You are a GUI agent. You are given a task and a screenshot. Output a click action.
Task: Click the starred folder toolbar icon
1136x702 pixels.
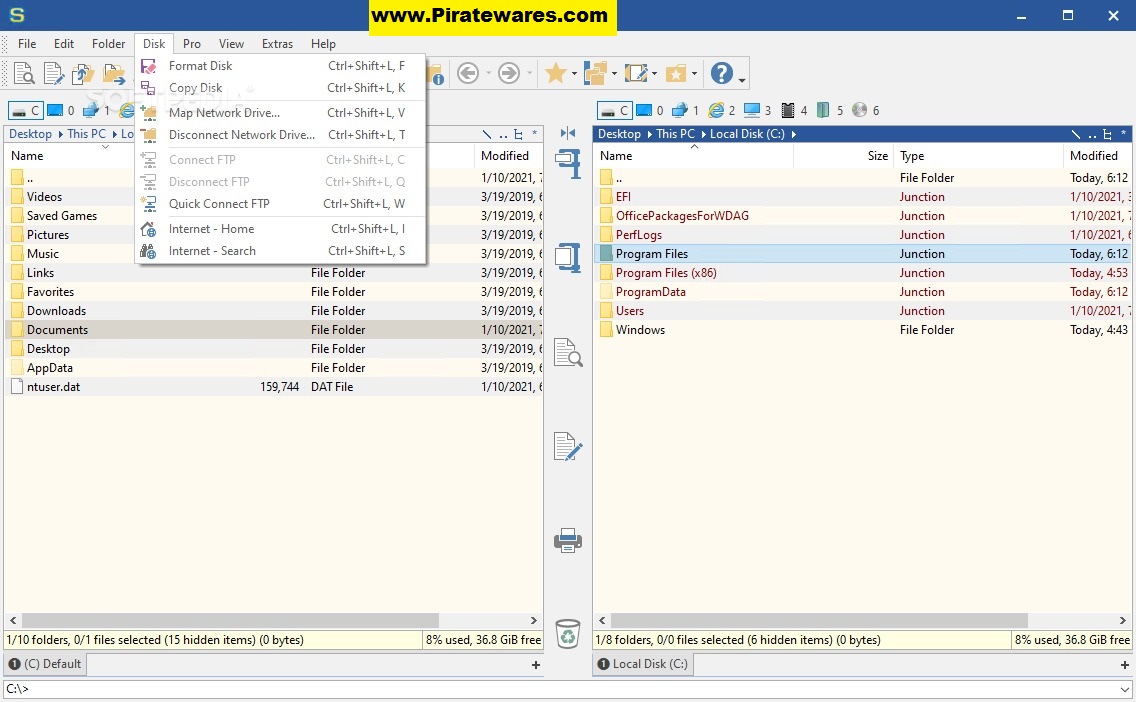(675, 73)
